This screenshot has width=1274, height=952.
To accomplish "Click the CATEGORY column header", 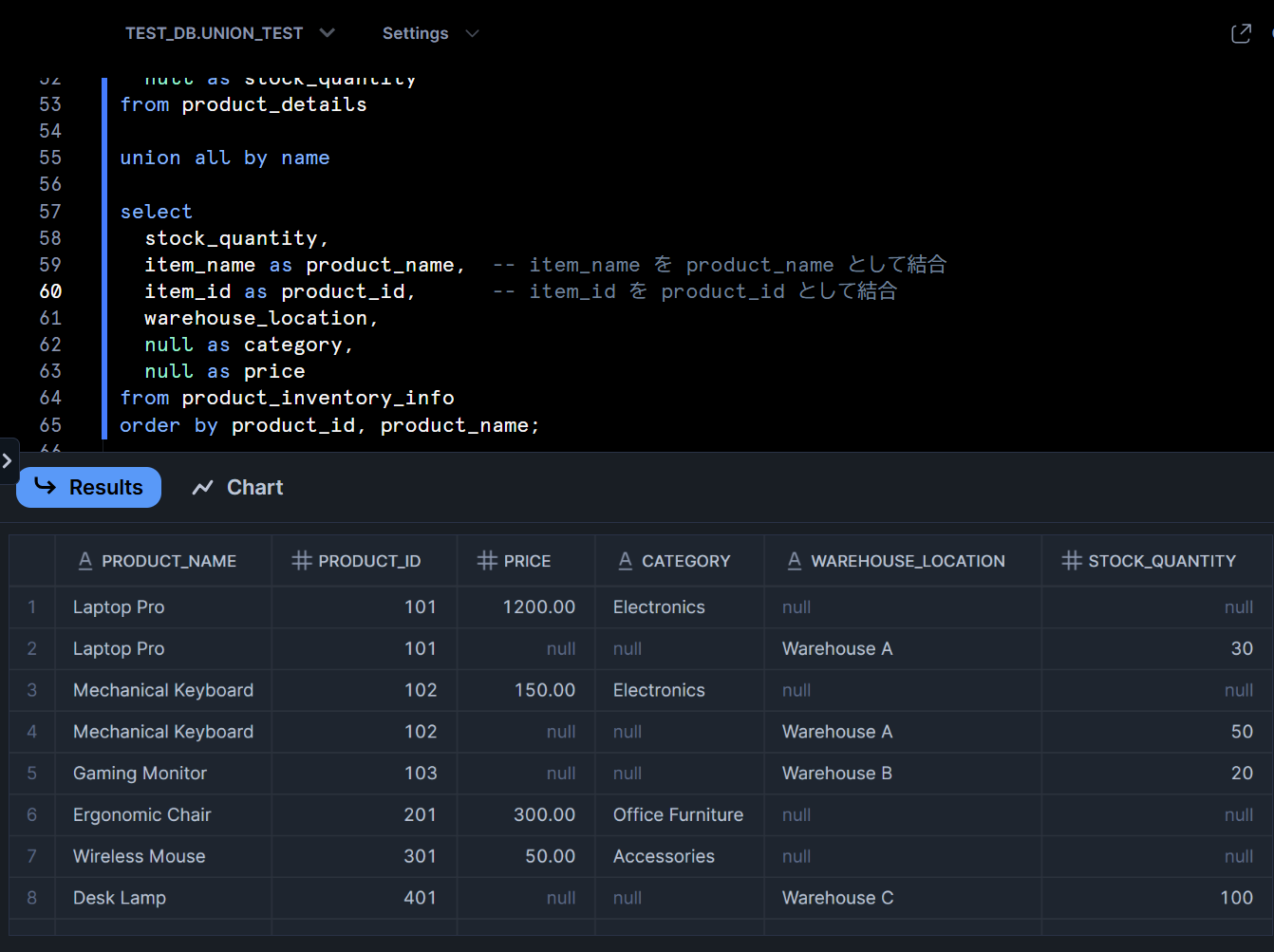I will pos(680,561).
